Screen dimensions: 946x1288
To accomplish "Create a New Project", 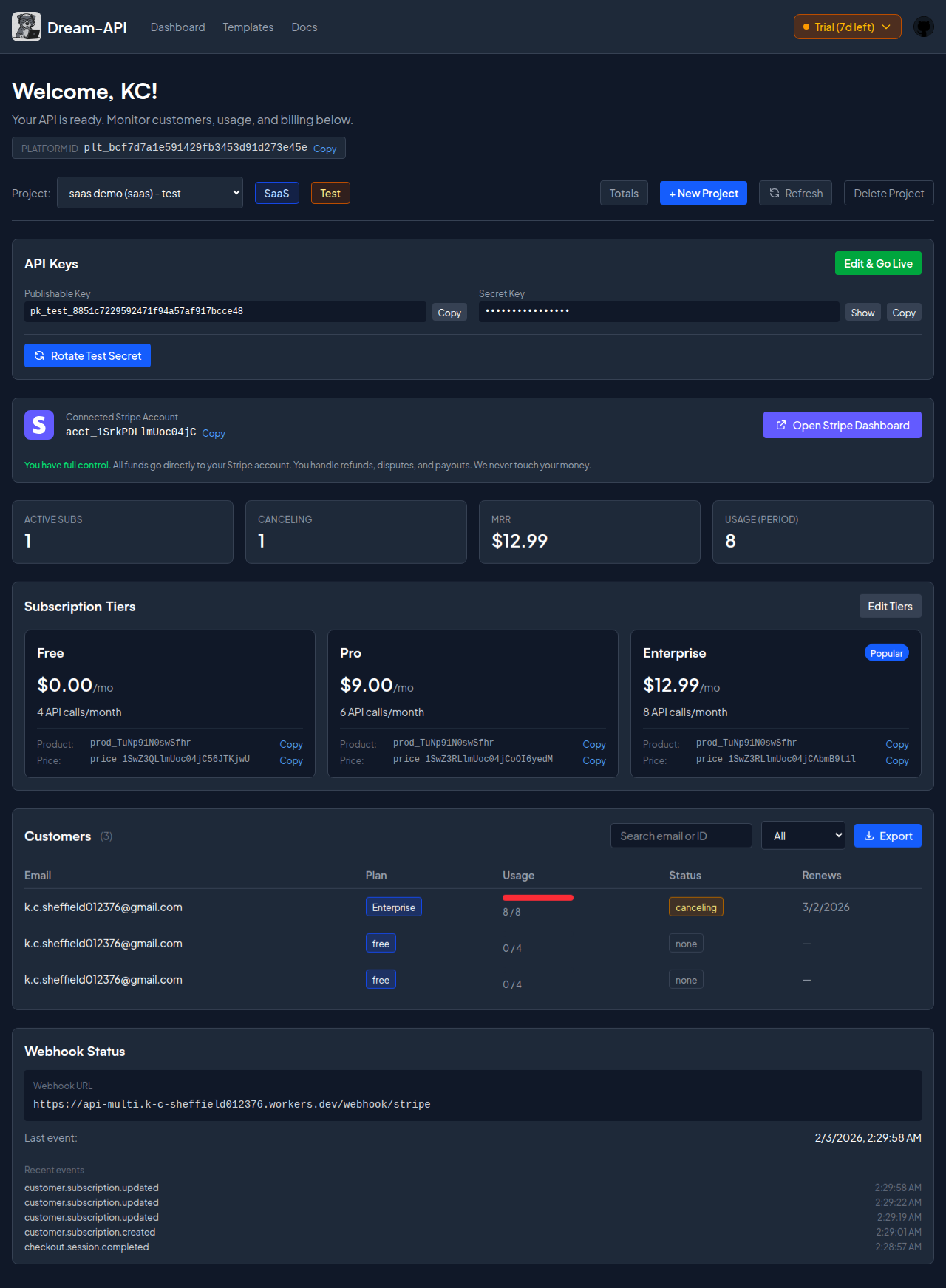I will point(704,193).
